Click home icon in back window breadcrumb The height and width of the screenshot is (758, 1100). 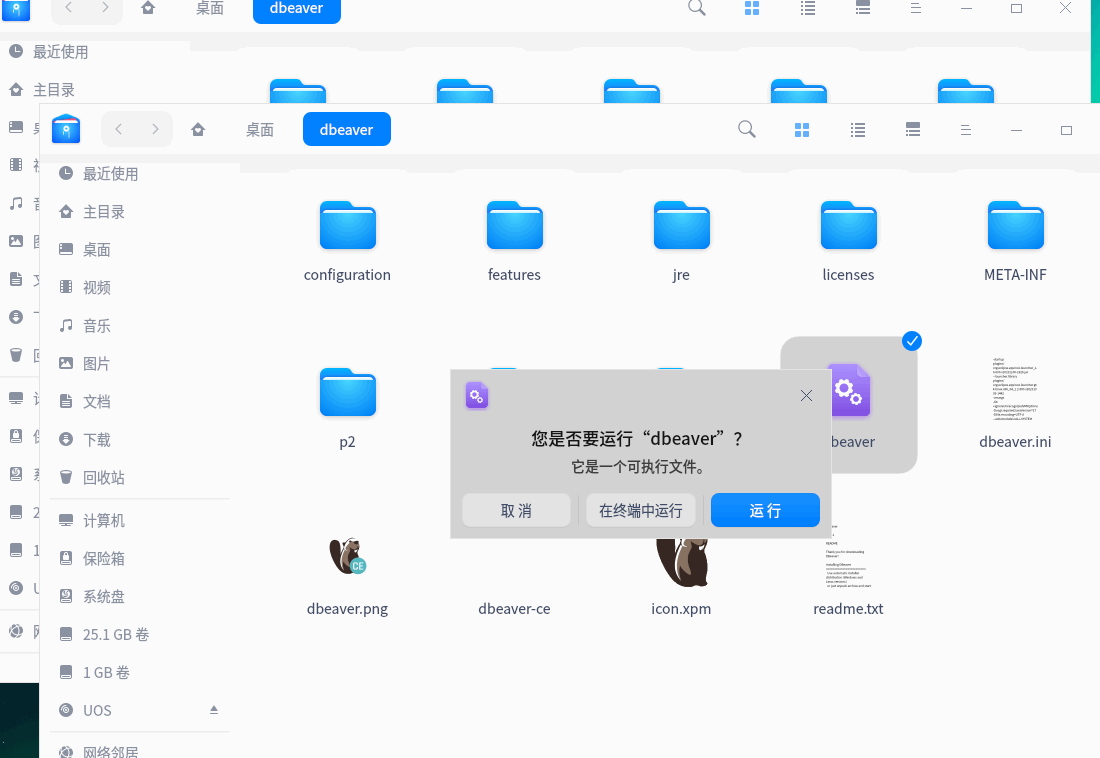148,8
